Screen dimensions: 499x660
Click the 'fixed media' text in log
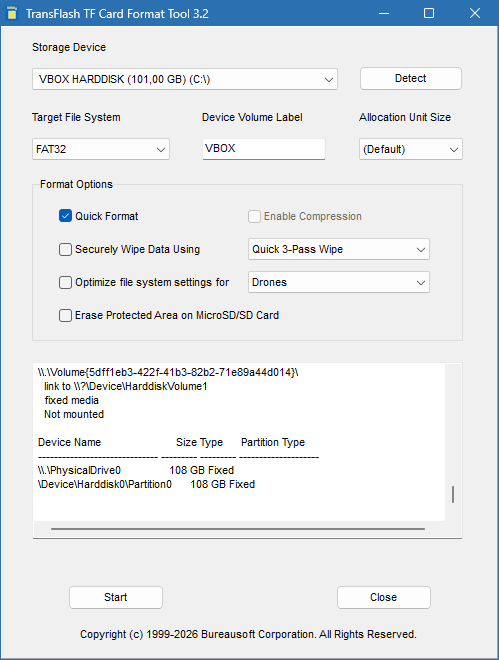(72, 400)
